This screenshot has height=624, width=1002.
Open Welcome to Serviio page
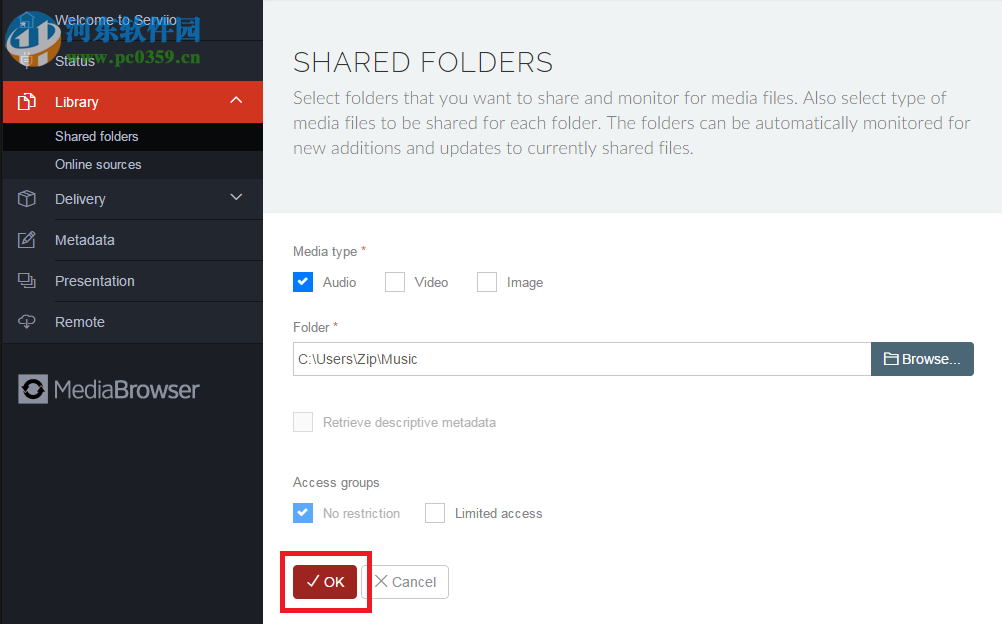point(116,20)
